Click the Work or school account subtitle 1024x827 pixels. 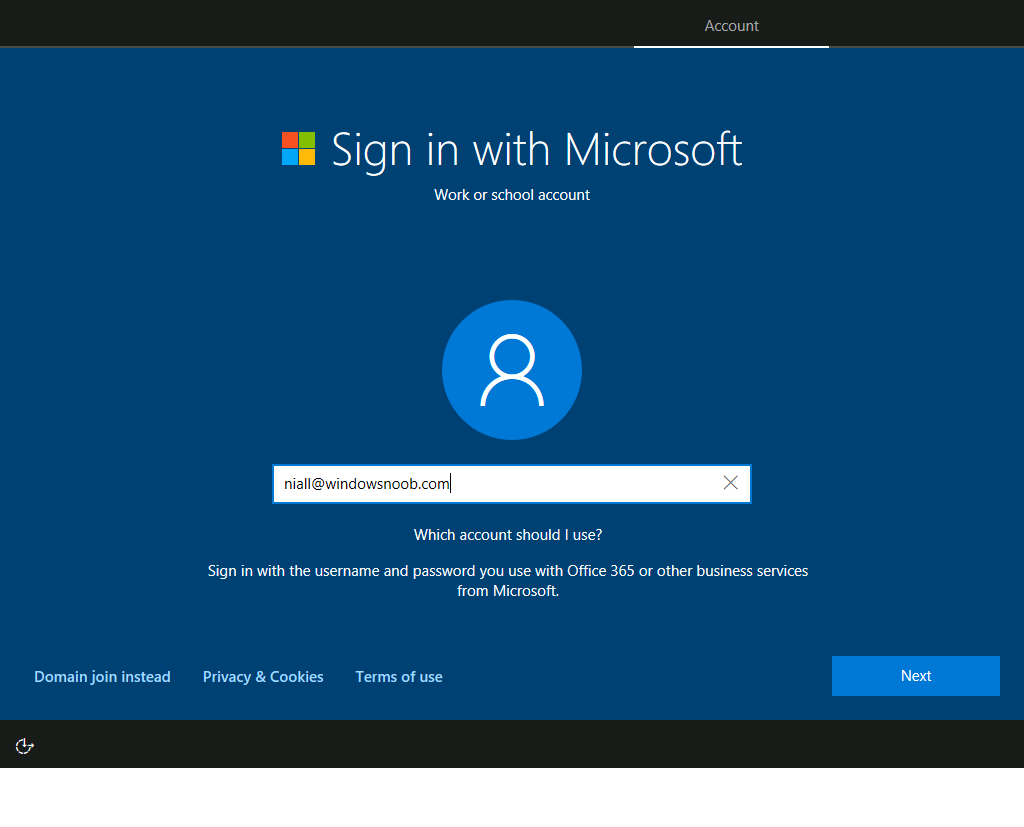[x=512, y=195]
